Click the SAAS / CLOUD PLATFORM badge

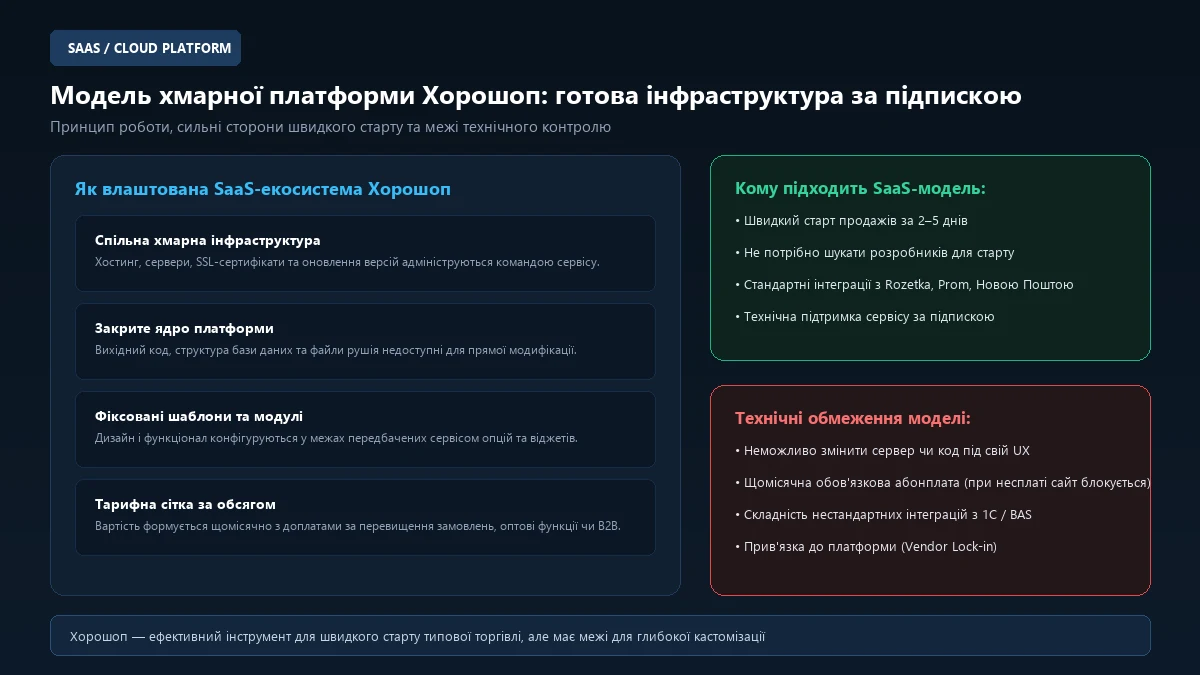145,48
